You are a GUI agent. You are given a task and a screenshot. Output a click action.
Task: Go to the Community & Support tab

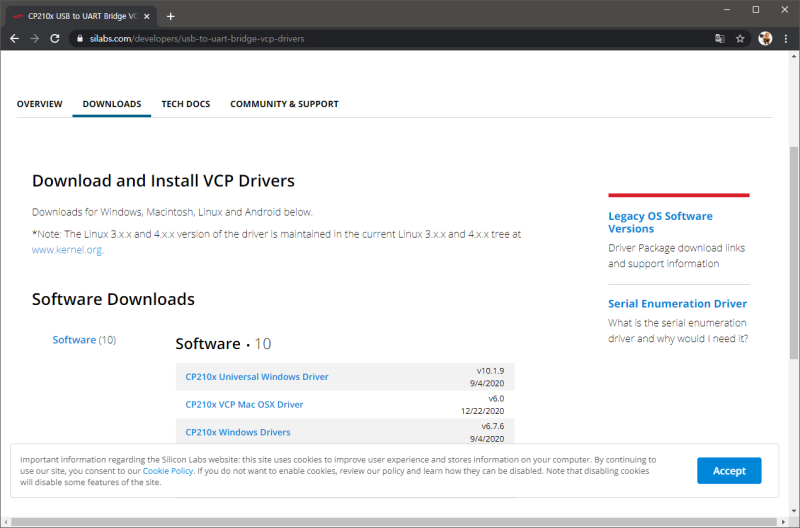[284, 104]
